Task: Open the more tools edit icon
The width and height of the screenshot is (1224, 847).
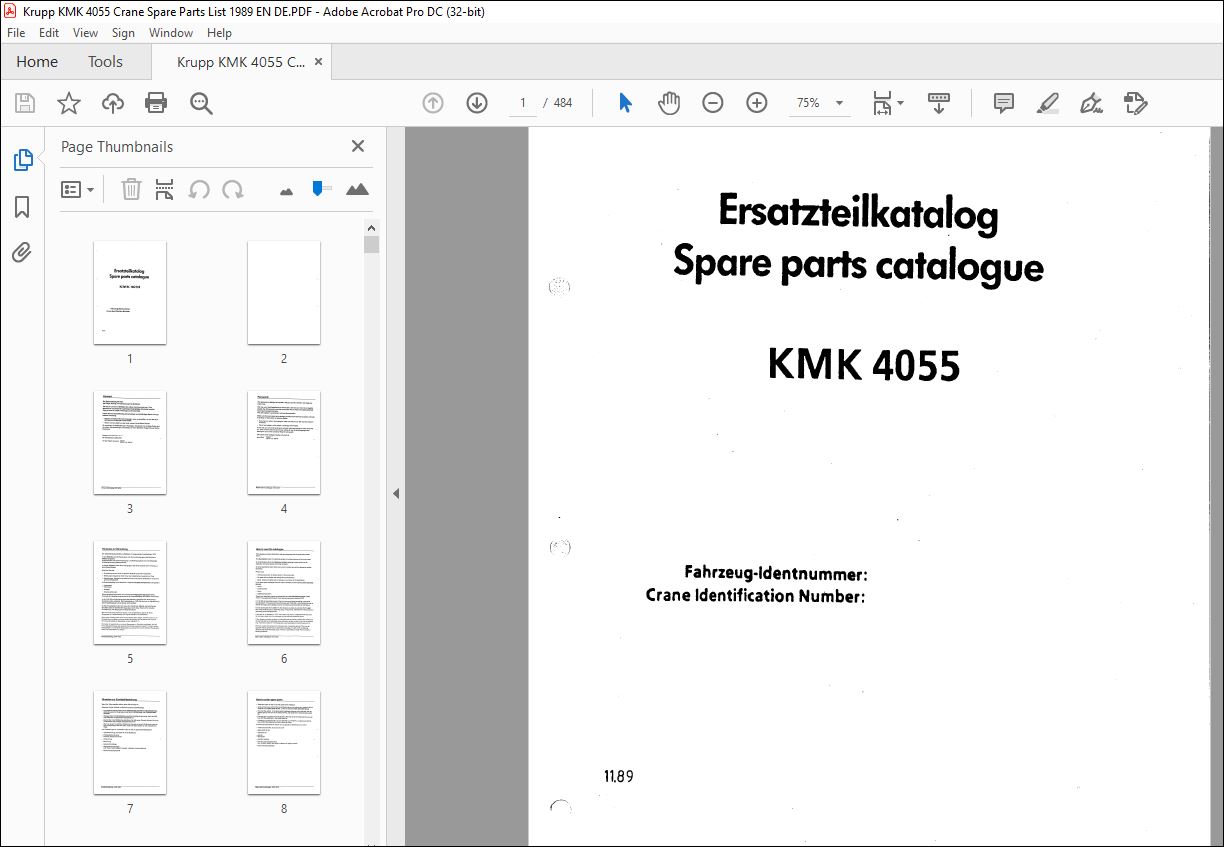Action: point(1135,103)
